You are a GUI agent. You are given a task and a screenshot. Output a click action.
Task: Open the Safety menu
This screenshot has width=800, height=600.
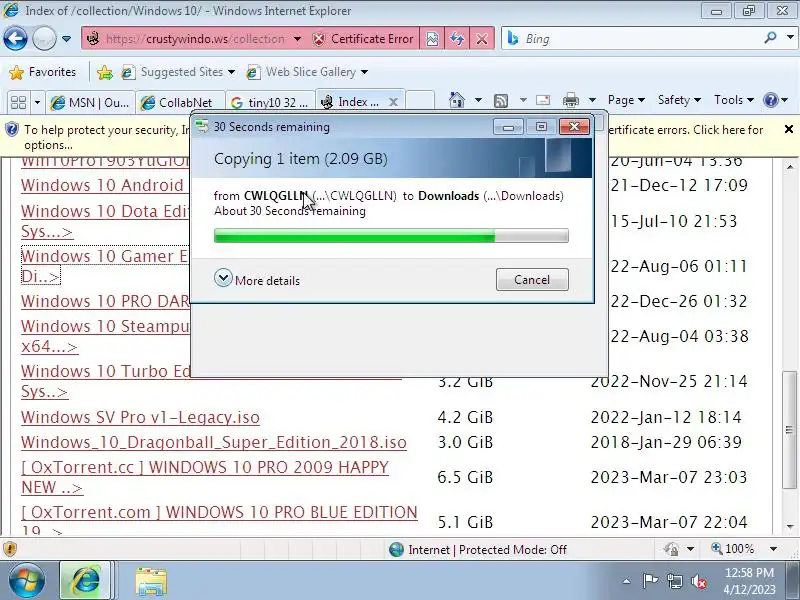pyautogui.click(x=679, y=100)
